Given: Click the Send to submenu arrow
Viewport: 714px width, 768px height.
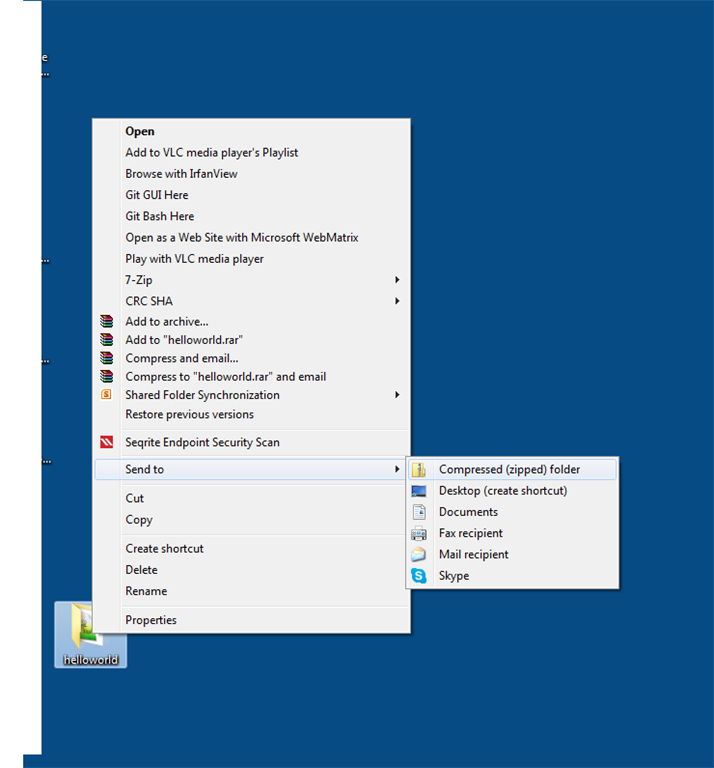Looking at the screenshot, I should coord(397,469).
